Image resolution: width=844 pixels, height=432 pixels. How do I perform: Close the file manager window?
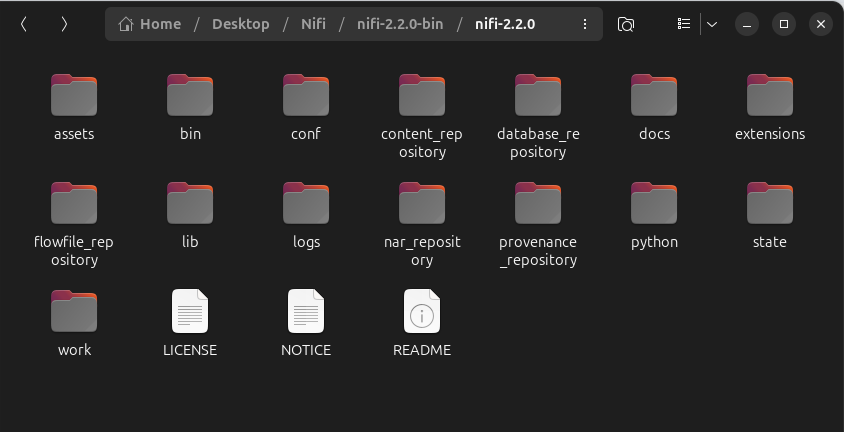click(x=821, y=24)
